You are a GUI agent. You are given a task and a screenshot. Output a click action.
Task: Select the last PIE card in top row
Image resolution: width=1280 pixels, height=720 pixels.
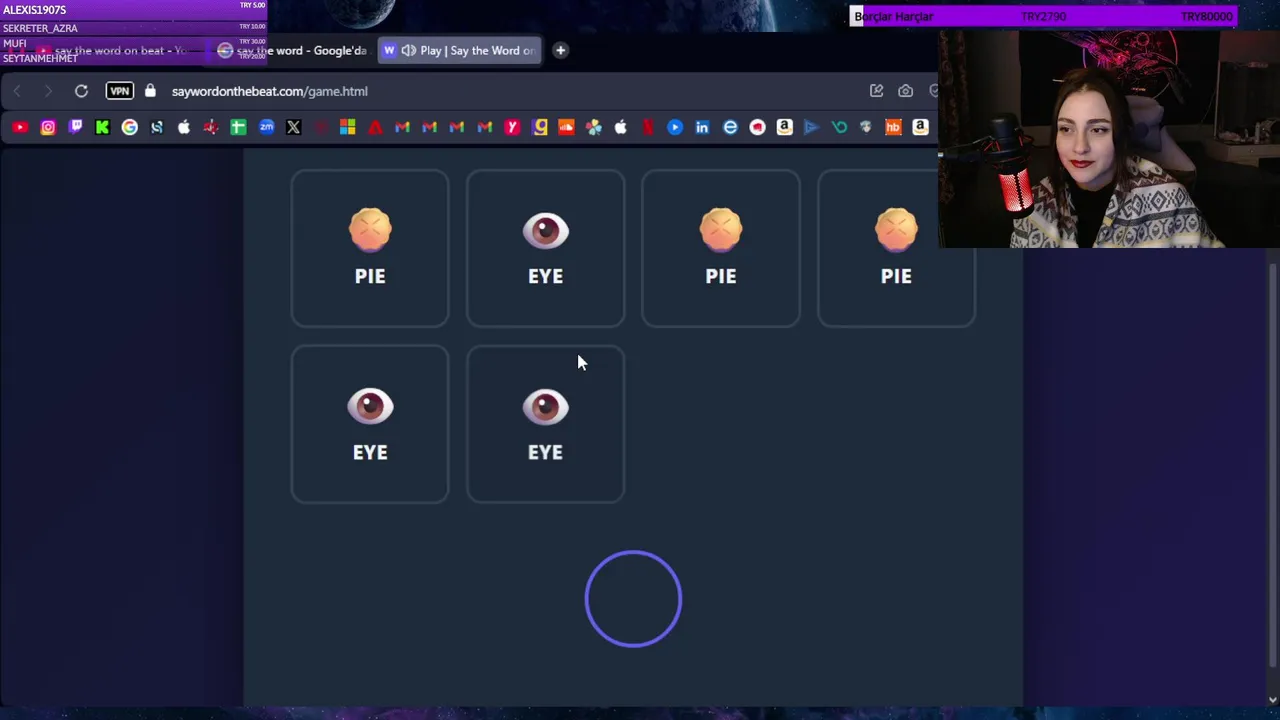coord(896,248)
